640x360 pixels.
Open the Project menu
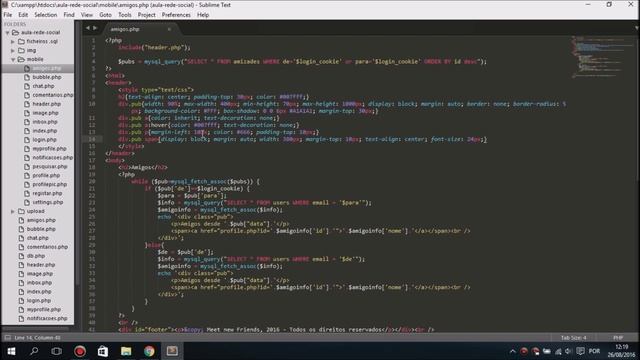146,15
